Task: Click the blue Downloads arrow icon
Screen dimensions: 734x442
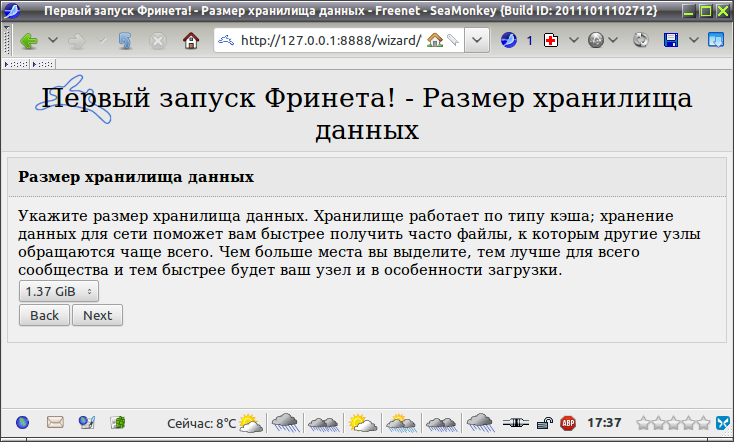Action: click(x=716, y=40)
